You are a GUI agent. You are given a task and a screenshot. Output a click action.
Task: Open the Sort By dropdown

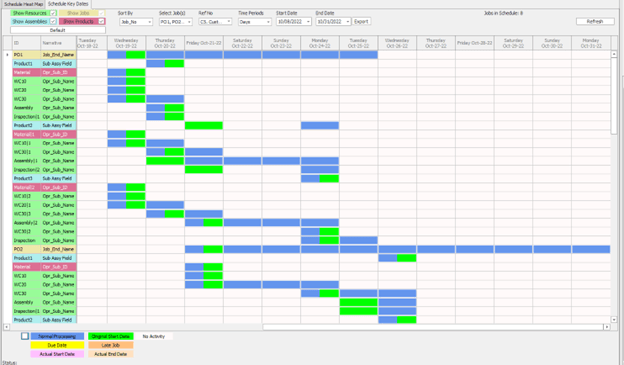[149, 22]
